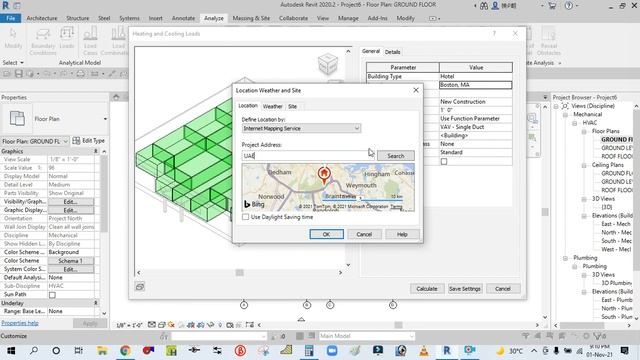640x360 pixels.
Task: Click the Edit Type button in Properties
Action: pyautogui.click(x=89, y=141)
